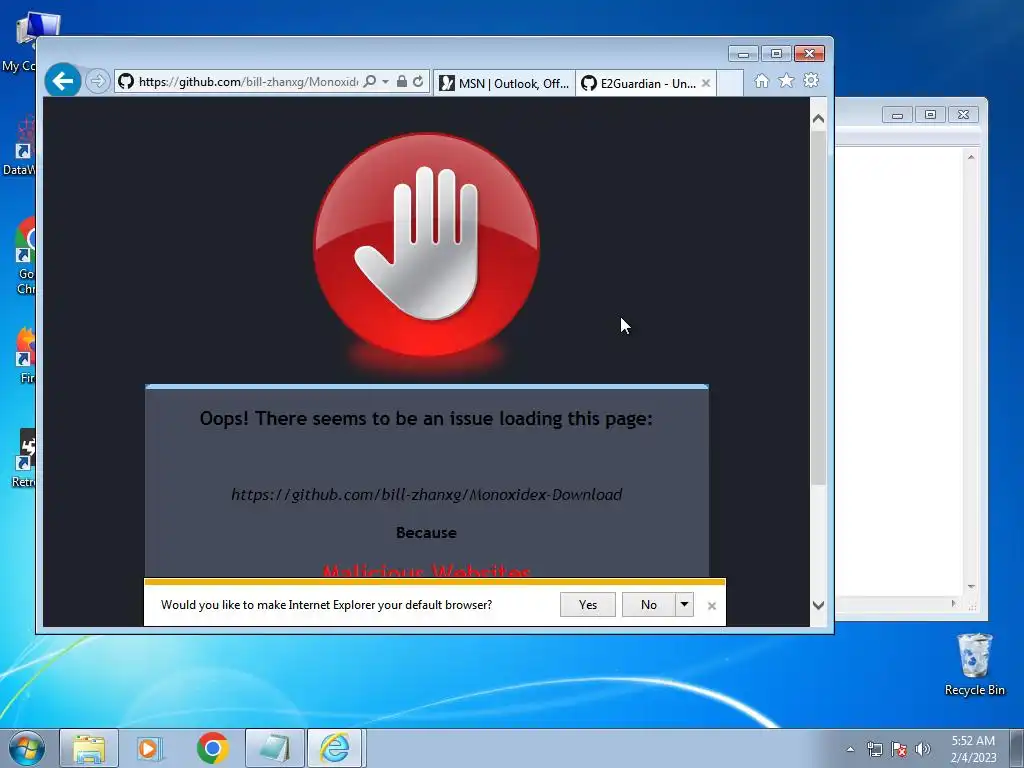Click the forward navigation arrow
Viewport: 1024px width, 768px height.
coord(98,82)
